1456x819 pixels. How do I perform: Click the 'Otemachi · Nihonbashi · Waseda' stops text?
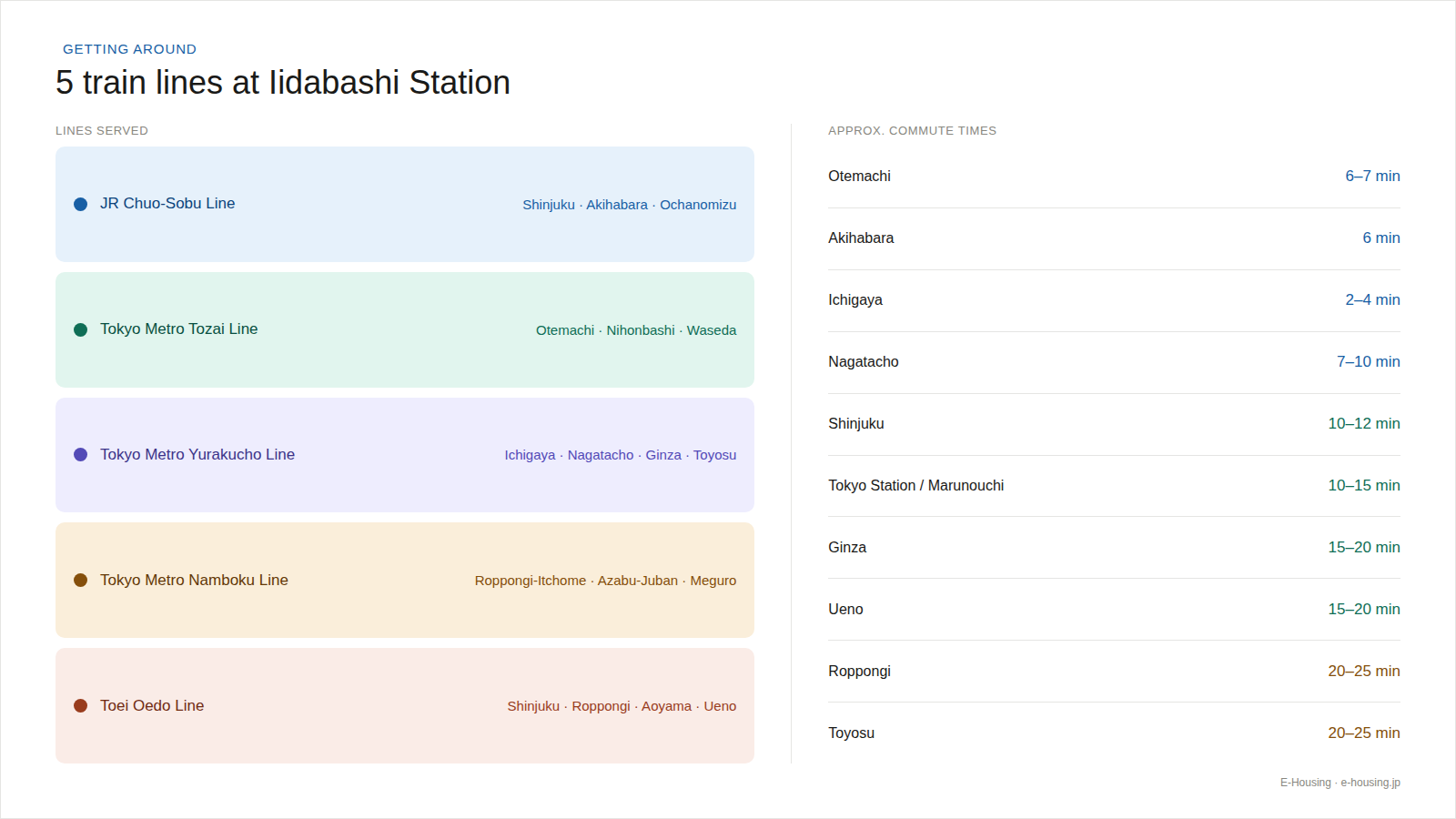pyautogui.click(x=636, y=330)
